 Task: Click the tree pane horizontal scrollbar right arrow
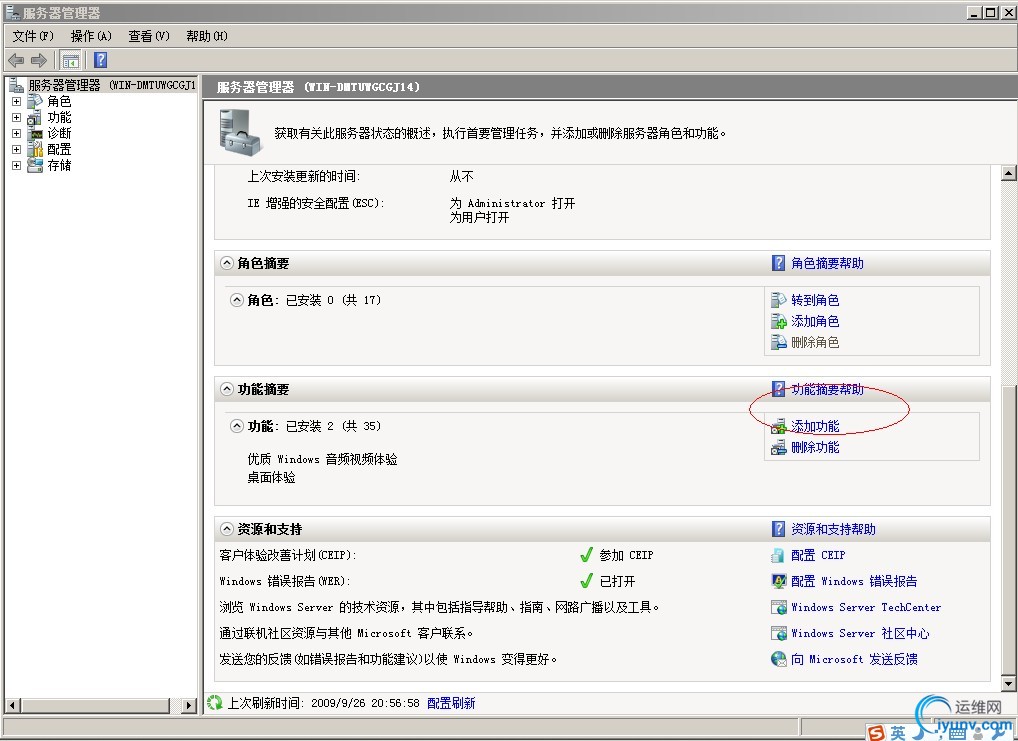point(189,705)
